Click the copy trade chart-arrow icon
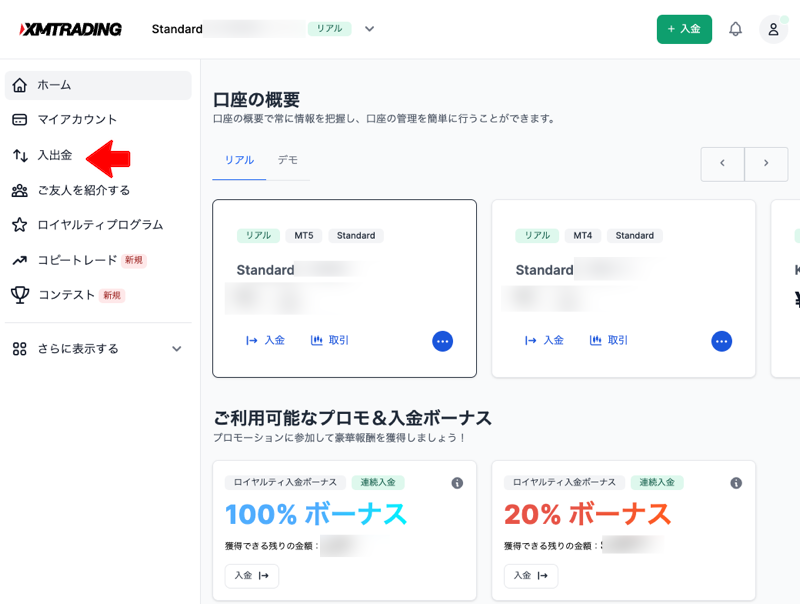This screenshot has width=800, height=604. click(19, 260)
